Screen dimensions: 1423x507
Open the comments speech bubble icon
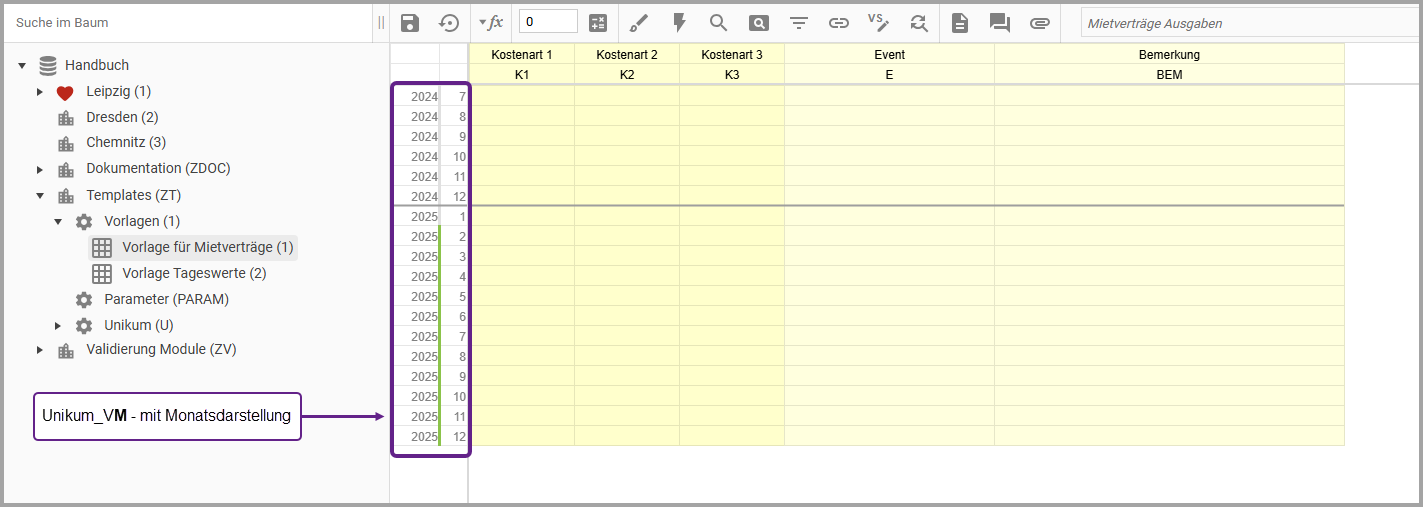pos(999,23)
